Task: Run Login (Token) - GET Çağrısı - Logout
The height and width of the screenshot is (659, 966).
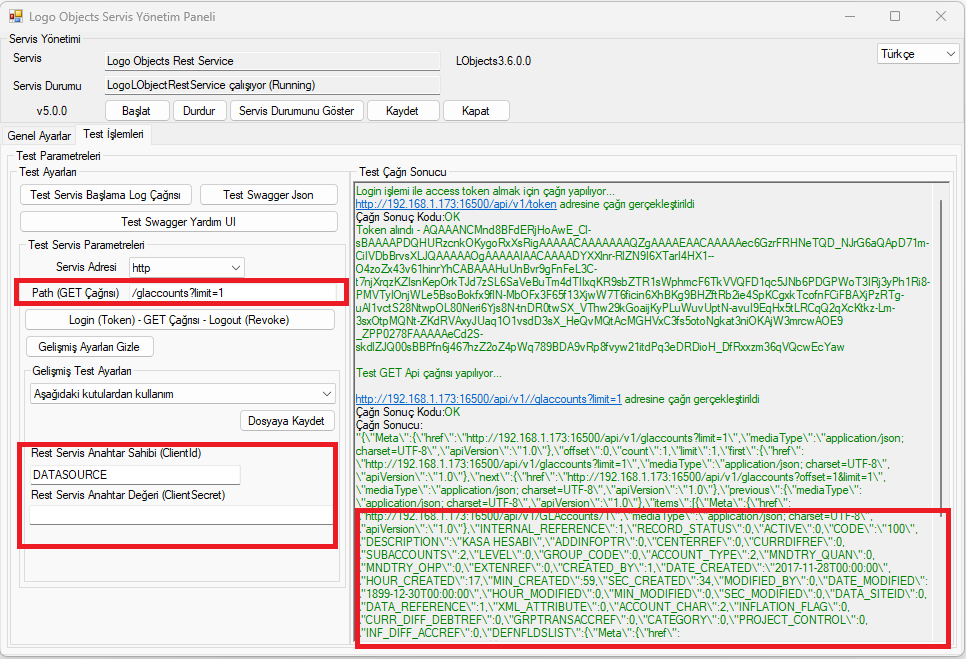Action: (x=179, y=320)
